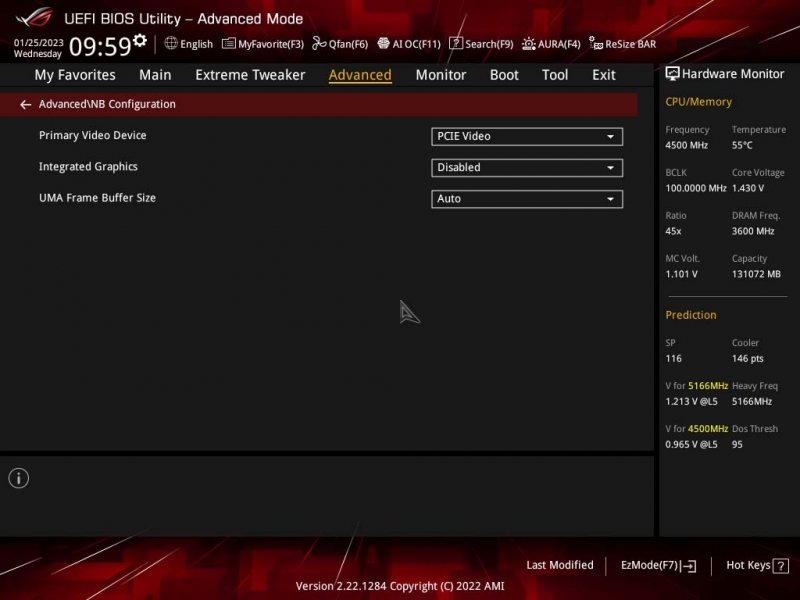Open the Integrated Graphics dropdown
This screenshot has height=600, width=800.
click(527, 168)
